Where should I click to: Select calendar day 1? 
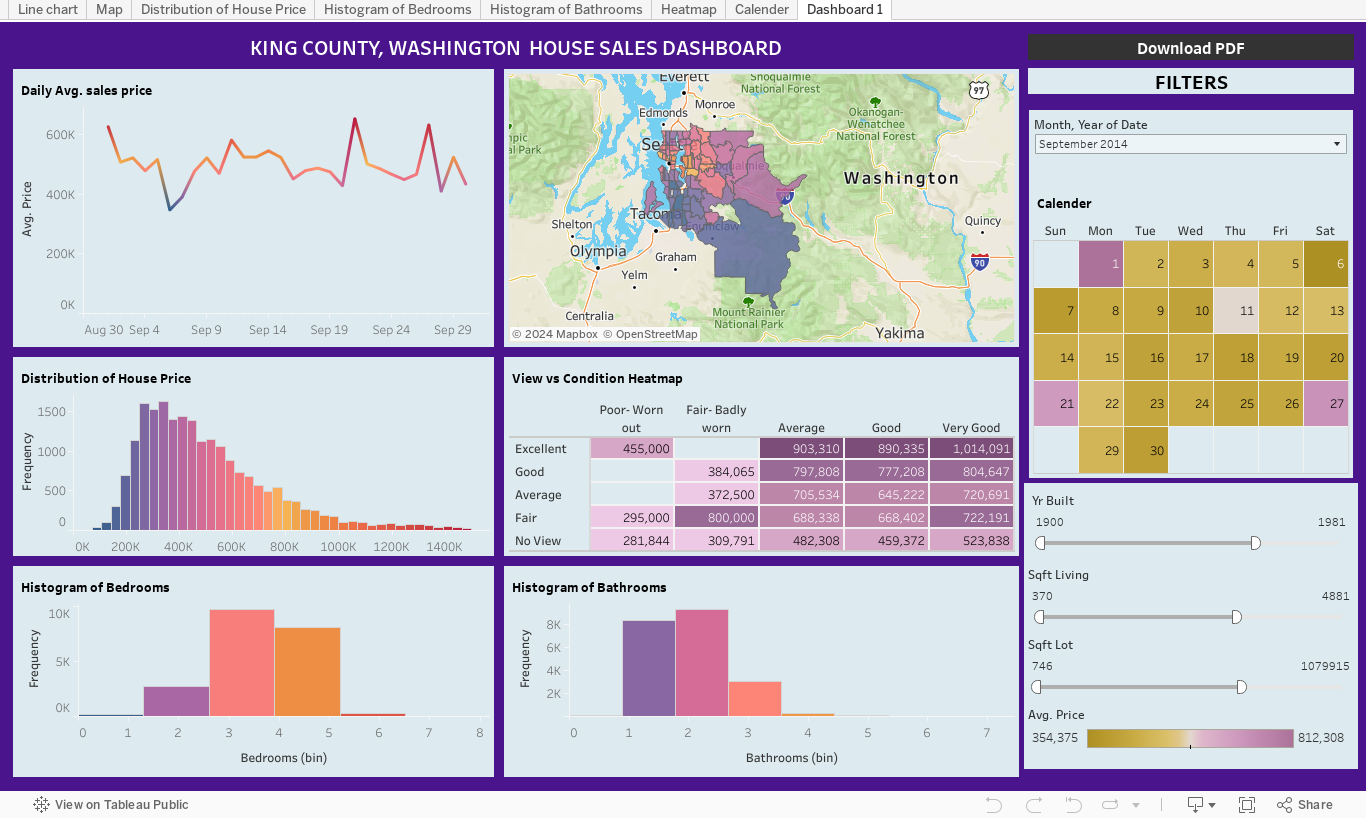[1100, 264]
